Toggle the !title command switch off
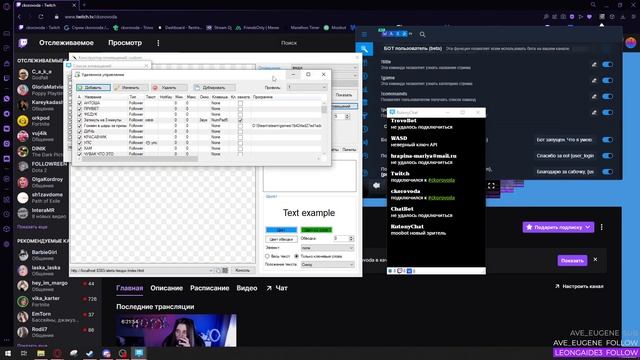 pyautogui.click(x=607, y=64)
